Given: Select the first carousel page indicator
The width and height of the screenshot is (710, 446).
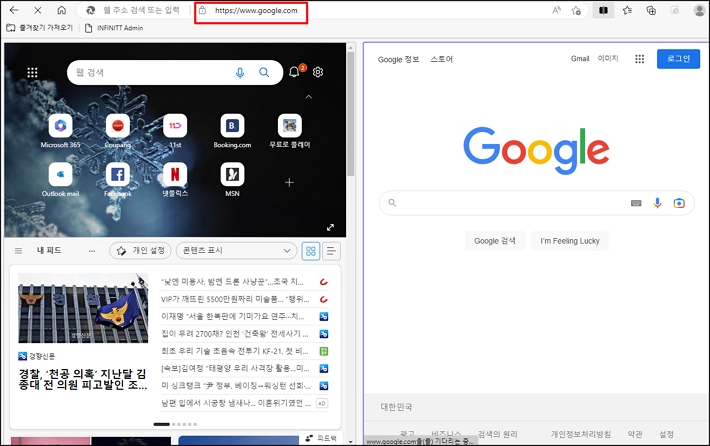Looking at the screenshot, I should tap(162, 424).
